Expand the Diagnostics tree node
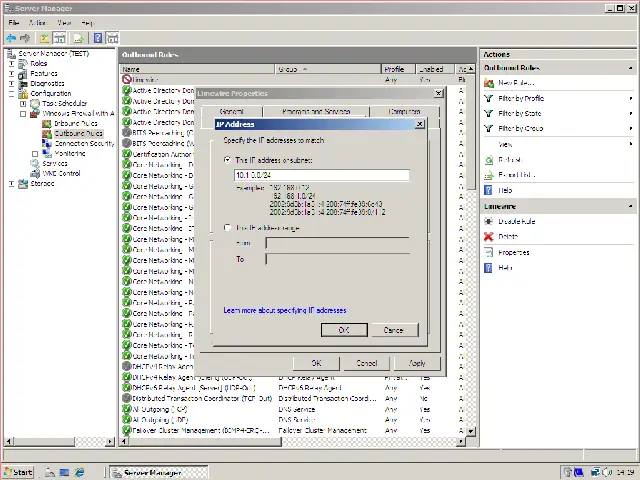The width and height of the screenshot is (640, 480). coord(11,84)
